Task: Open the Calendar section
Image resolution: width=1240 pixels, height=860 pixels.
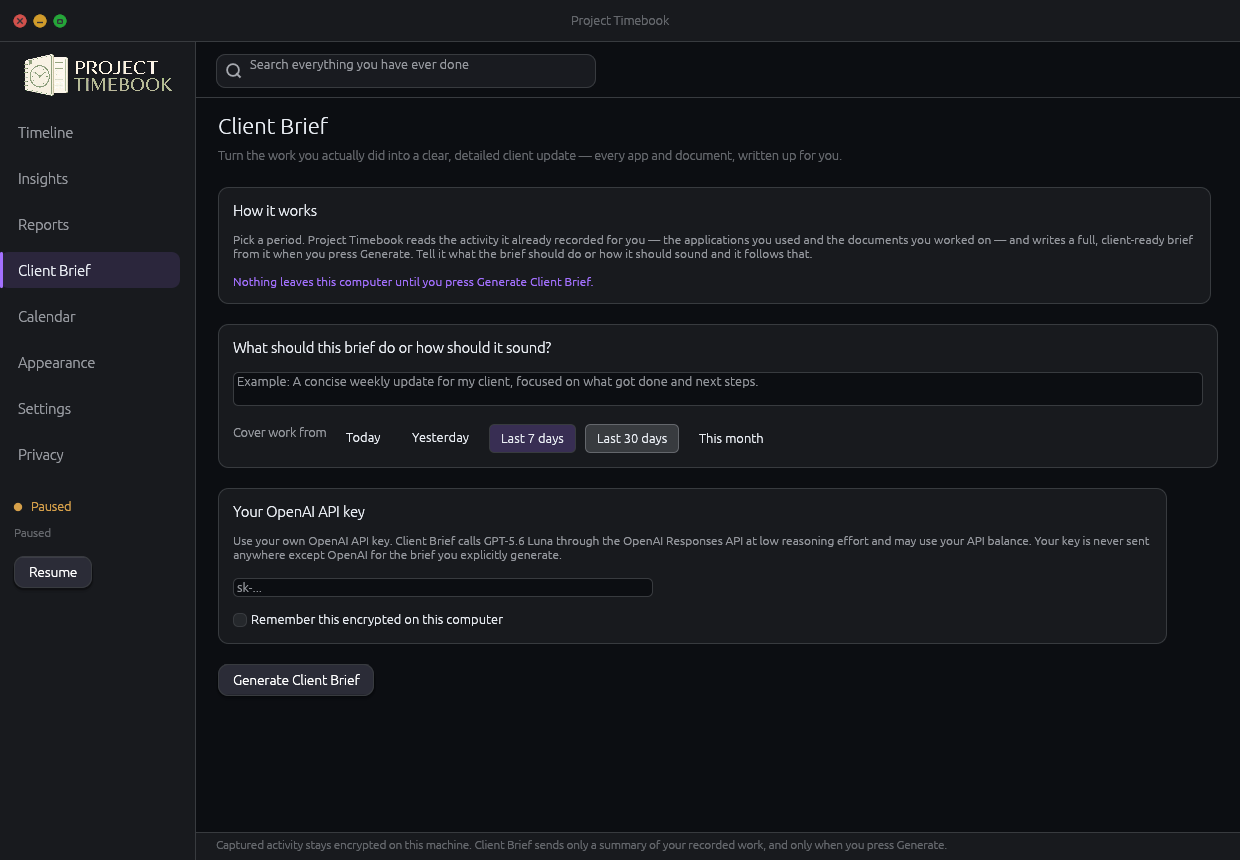Action: pyautogui.click(x=90, y=317)
